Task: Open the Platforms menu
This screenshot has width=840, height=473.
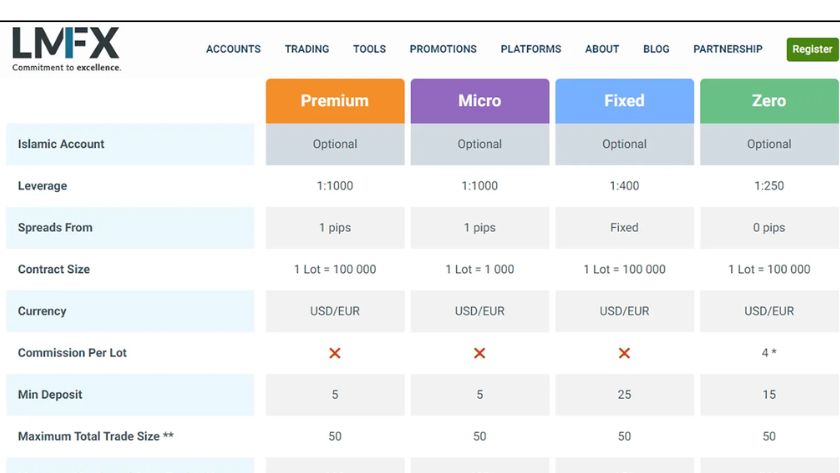Action: tap(531, 49)
